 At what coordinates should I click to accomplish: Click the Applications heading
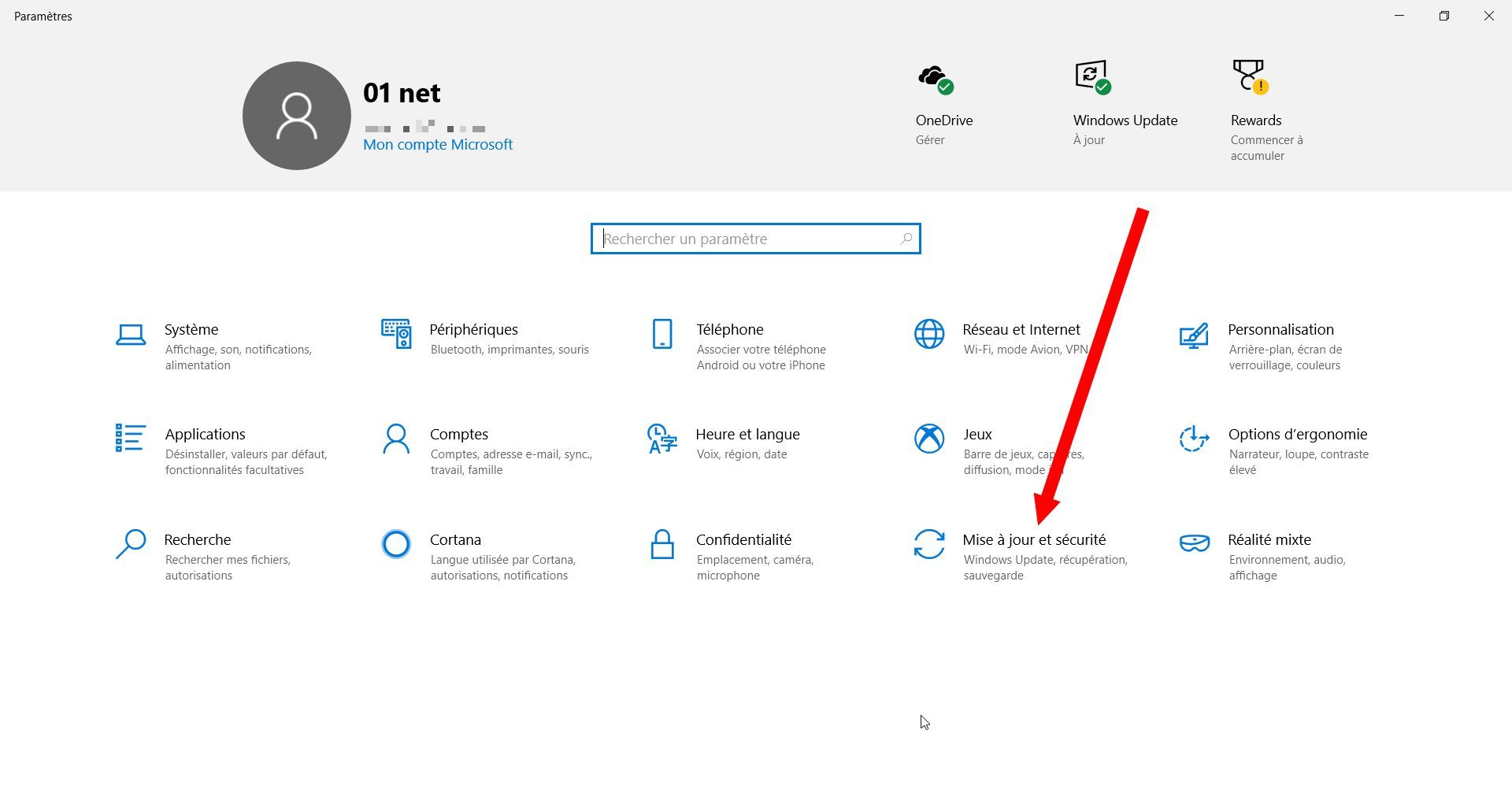pyautogui.click(x=205, y=434)
